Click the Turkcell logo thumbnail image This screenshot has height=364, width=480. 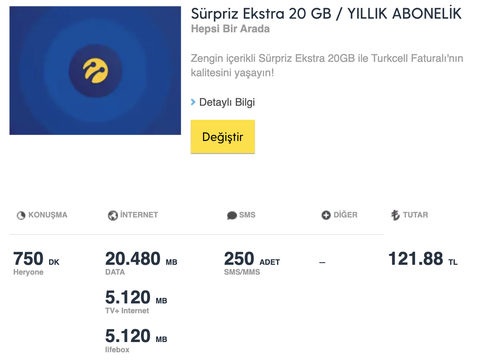coord(95,71)
